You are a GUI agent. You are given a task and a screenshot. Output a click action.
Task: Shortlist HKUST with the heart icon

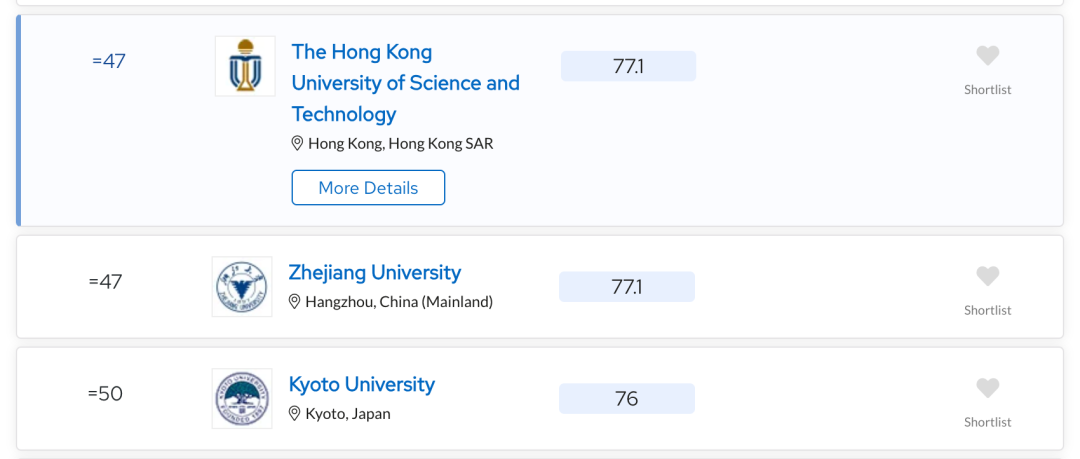click(x=988, y=56)
